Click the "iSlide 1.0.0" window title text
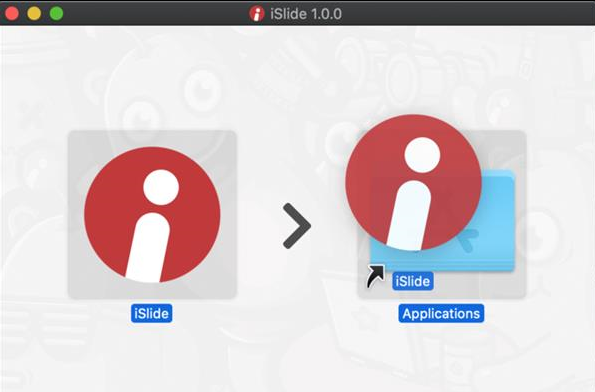 pos(306,14)
